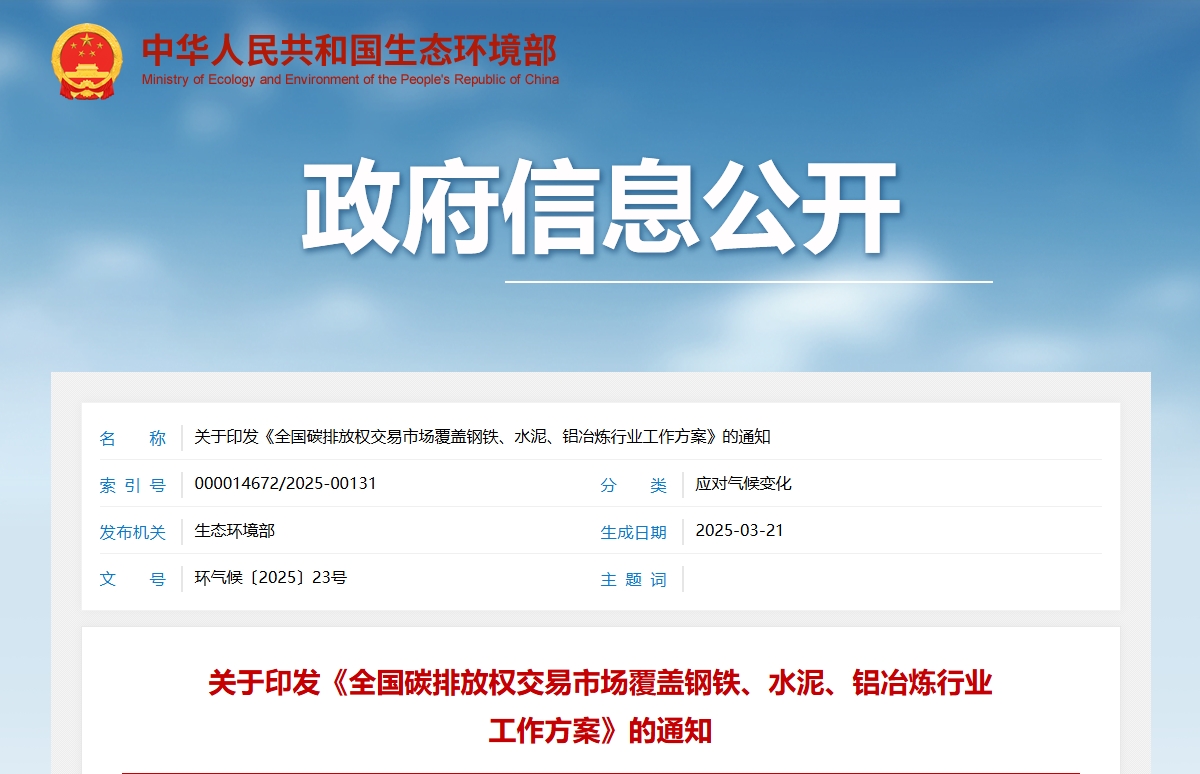Click the 政府信息公开 banner heading
Screen dimensions: 1200x774
click(x=601, y=209)
